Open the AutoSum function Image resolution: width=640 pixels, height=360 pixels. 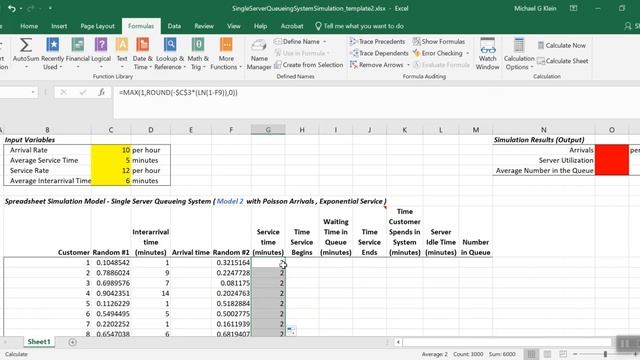pos(26,53)
